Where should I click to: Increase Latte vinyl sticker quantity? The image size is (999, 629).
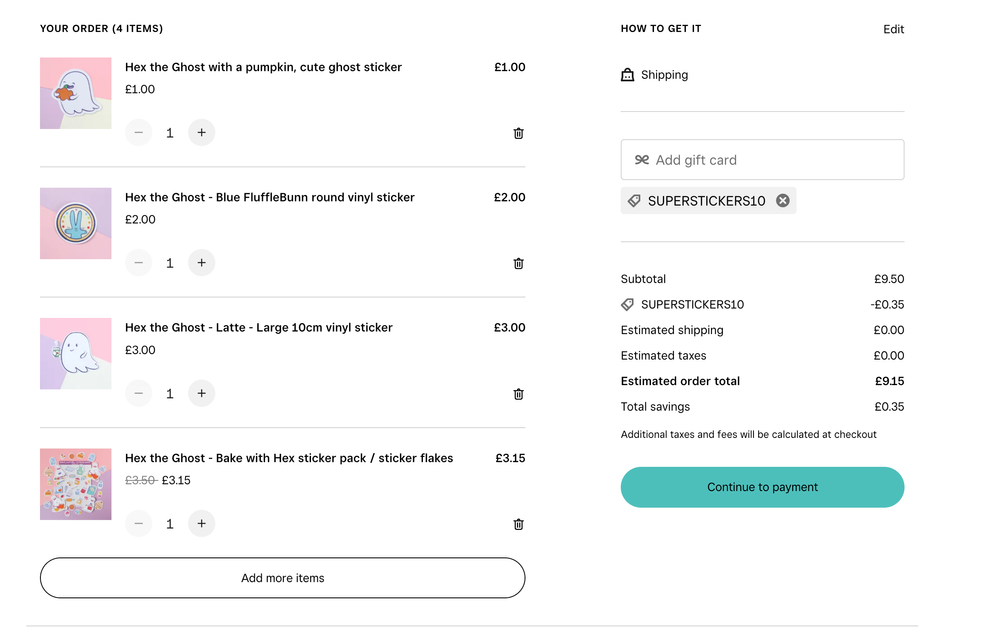pyautogui.click(x=201, y=393)
